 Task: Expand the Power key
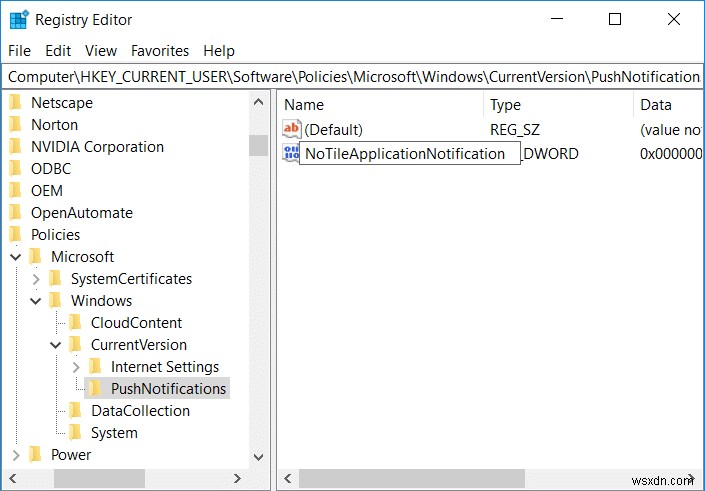tap(16, 455)
